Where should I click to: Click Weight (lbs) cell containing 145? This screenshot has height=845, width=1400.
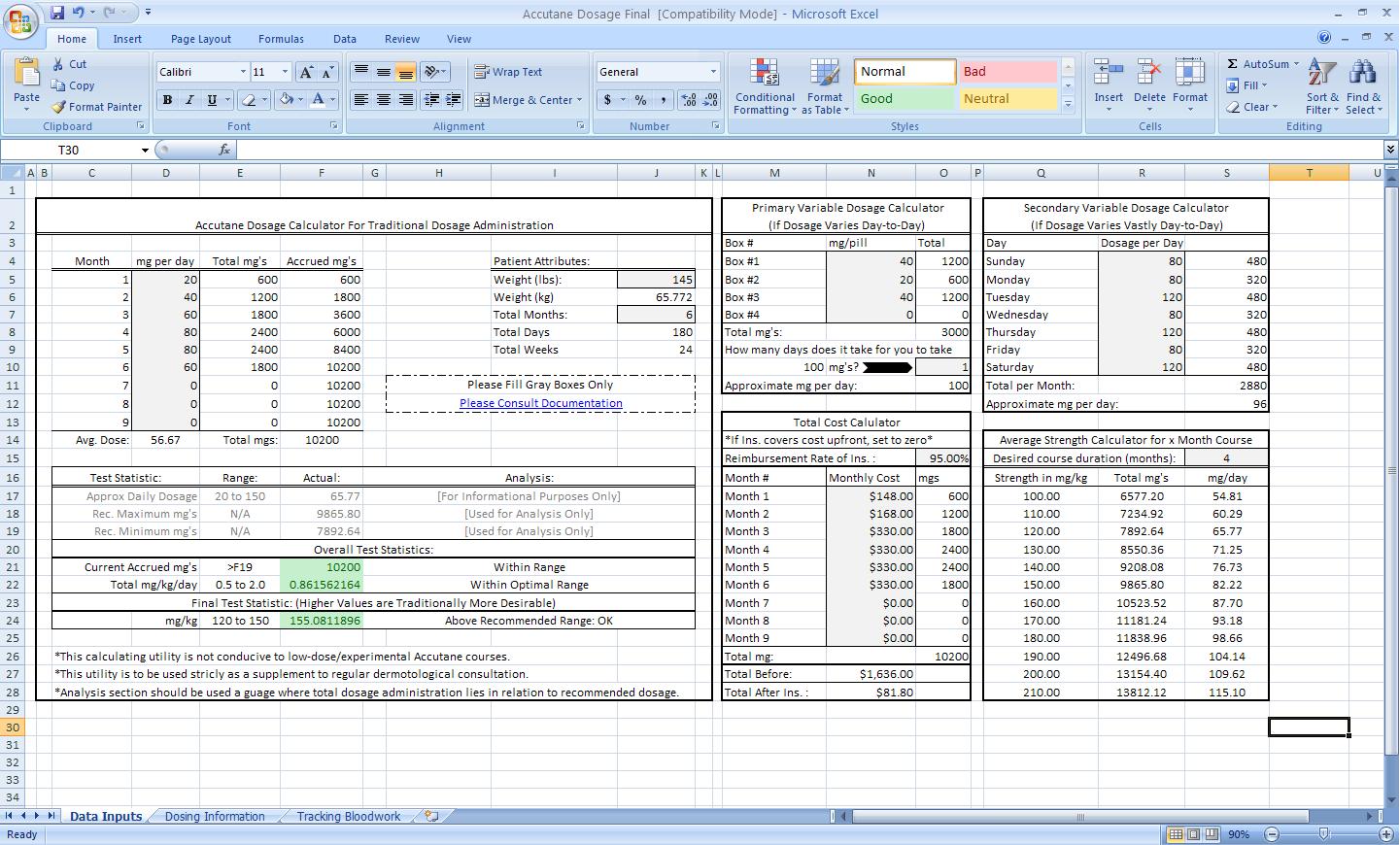click(656, 280)
